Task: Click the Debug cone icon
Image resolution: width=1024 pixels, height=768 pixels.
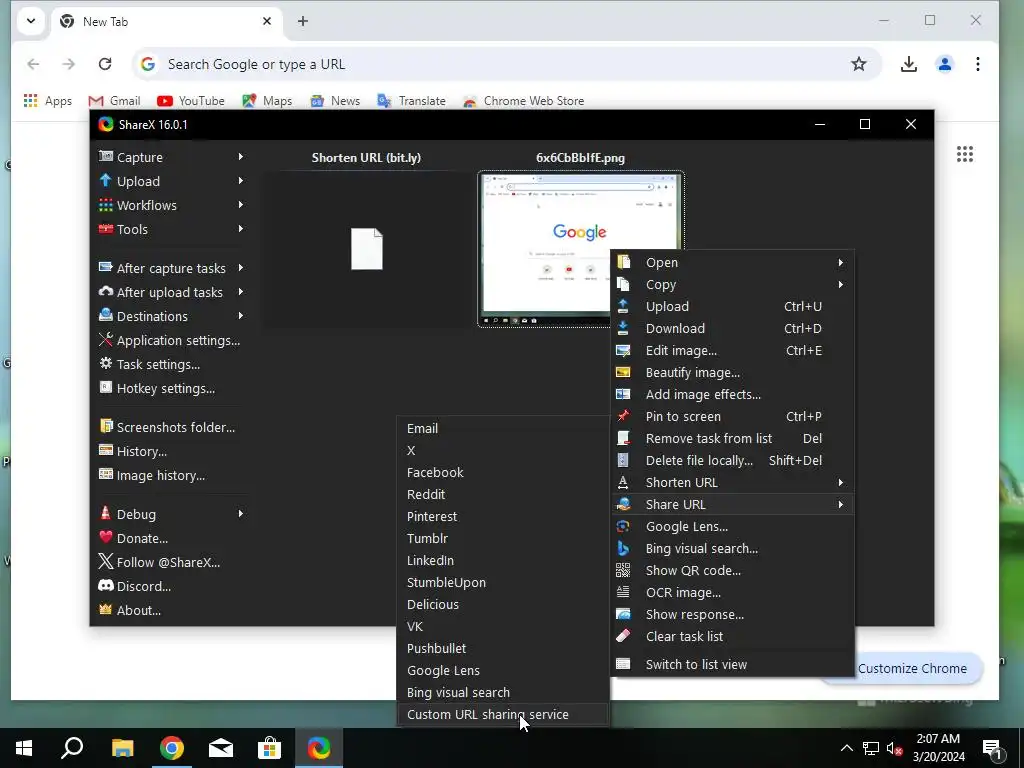Action: [105, 514]
